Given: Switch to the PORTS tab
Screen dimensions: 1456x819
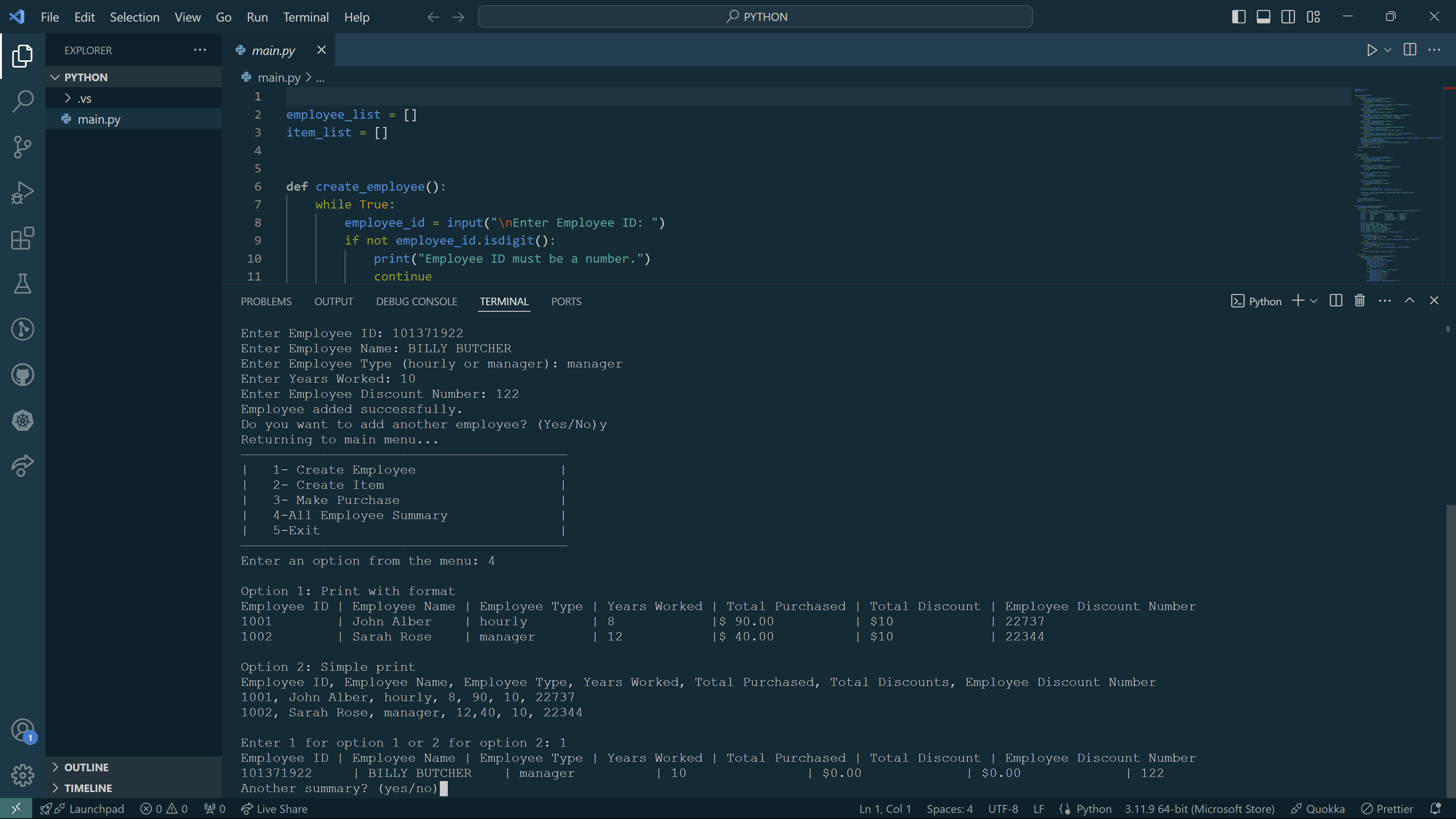Looking at the screenshot, I should click(566, 301).
